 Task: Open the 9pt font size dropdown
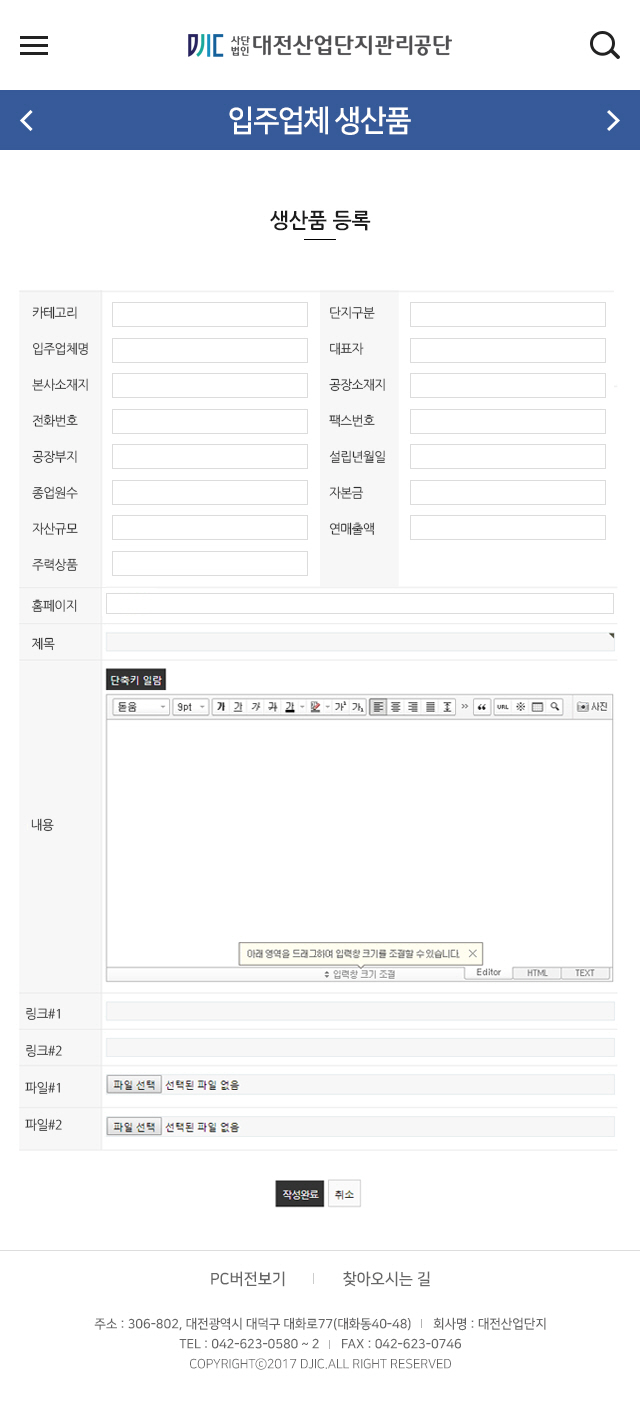[x=191, y=706]
